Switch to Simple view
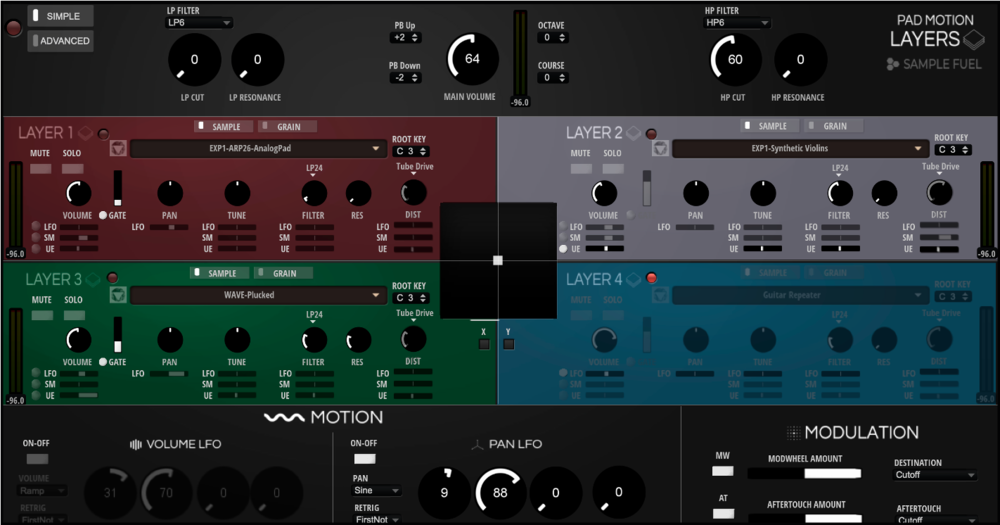The image size is (1000, 525). (61, 16)
